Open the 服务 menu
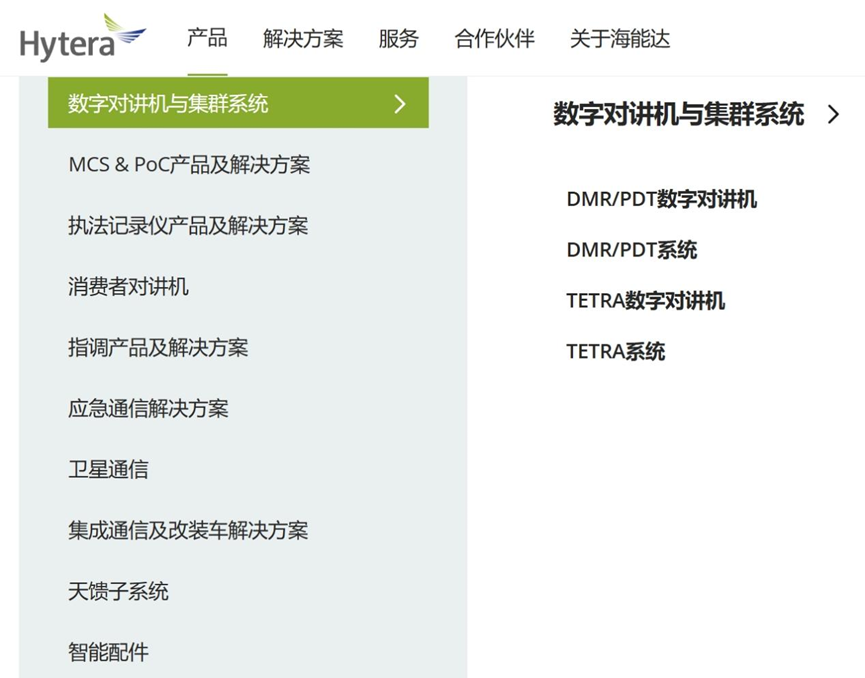Screen dimensions: 865x678 coord(398,39)
